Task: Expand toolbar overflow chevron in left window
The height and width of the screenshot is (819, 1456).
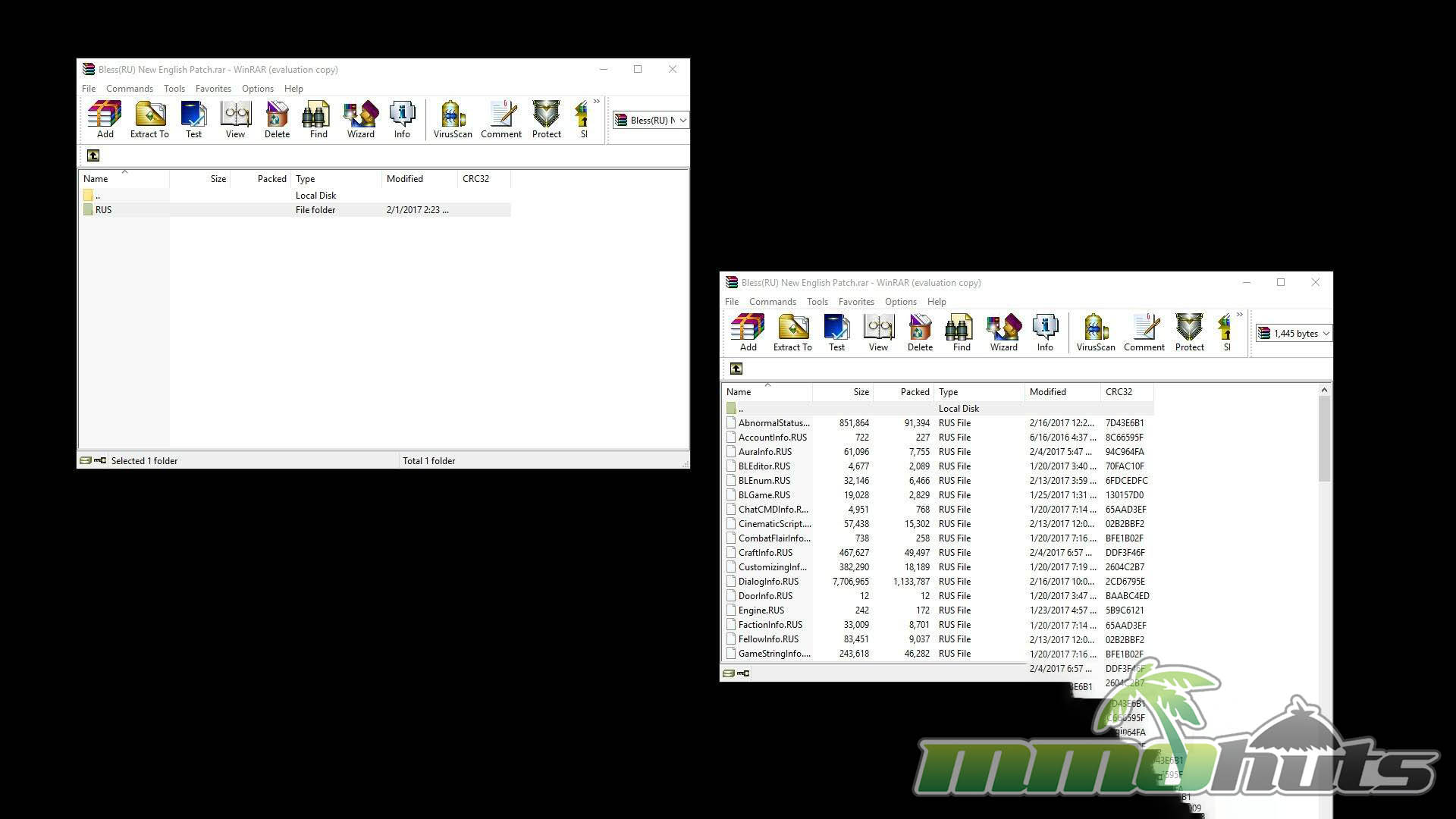Action: click(x=597, y=102)
